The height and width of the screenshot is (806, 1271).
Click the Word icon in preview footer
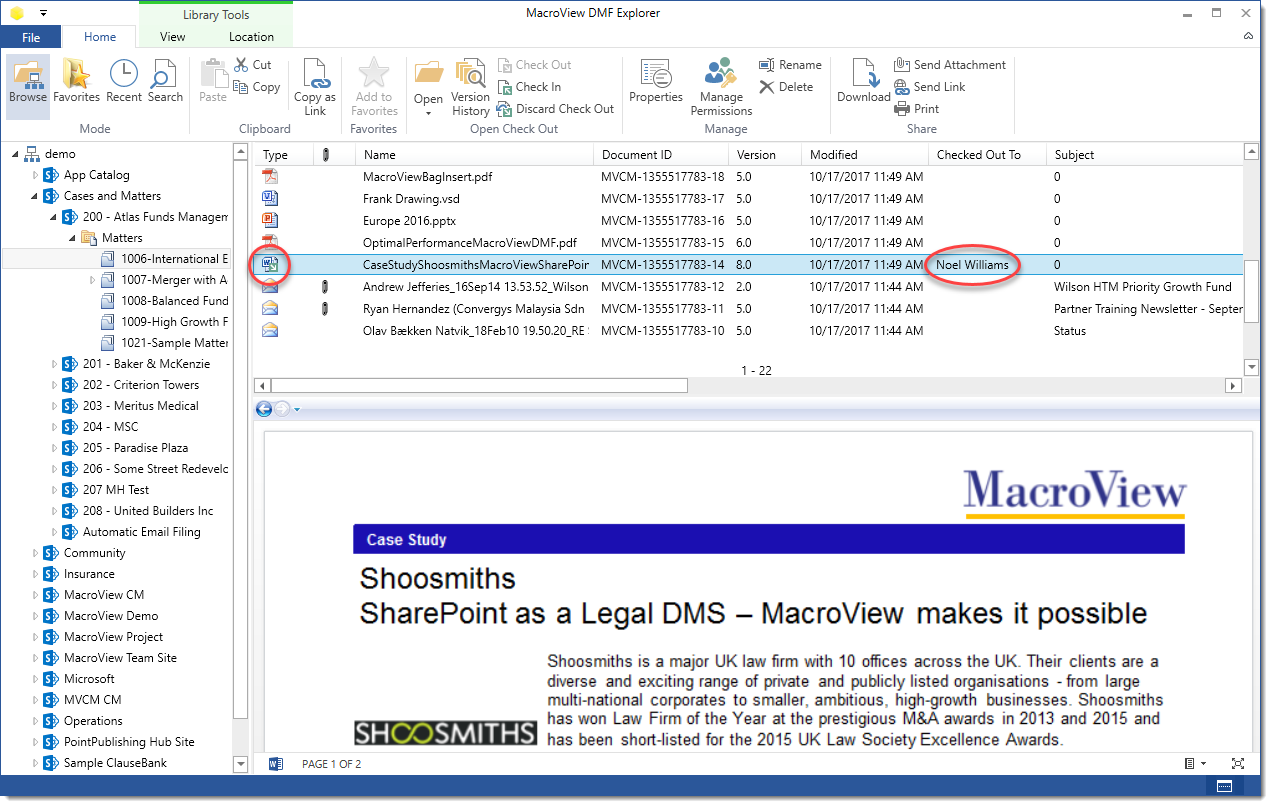(276, 764)
